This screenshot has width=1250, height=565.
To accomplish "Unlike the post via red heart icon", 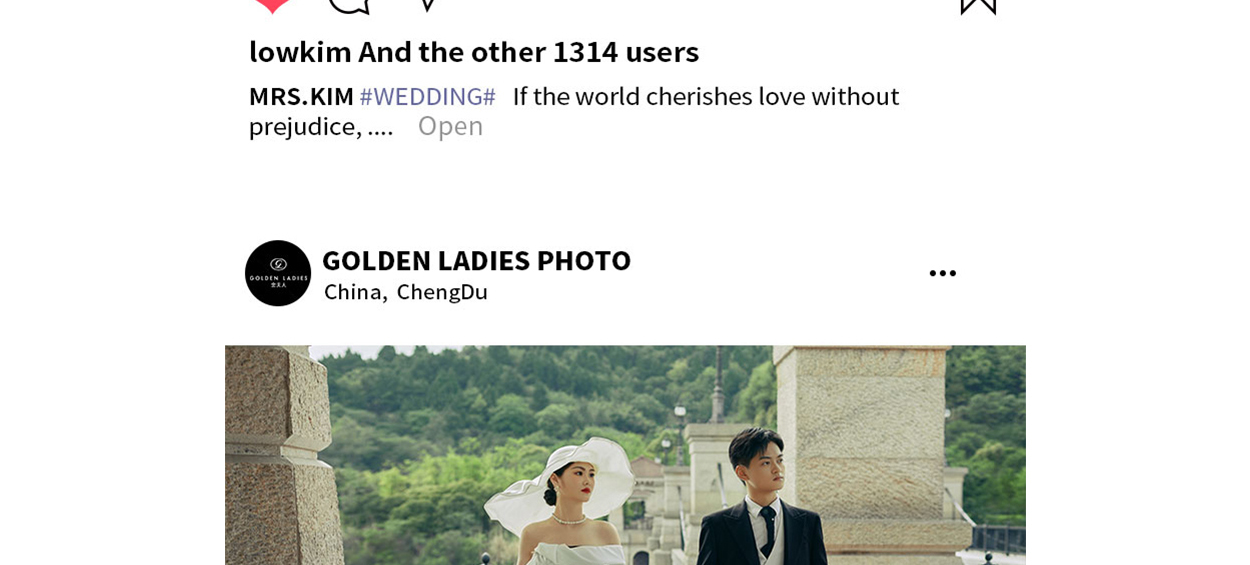I will [272, 5].
